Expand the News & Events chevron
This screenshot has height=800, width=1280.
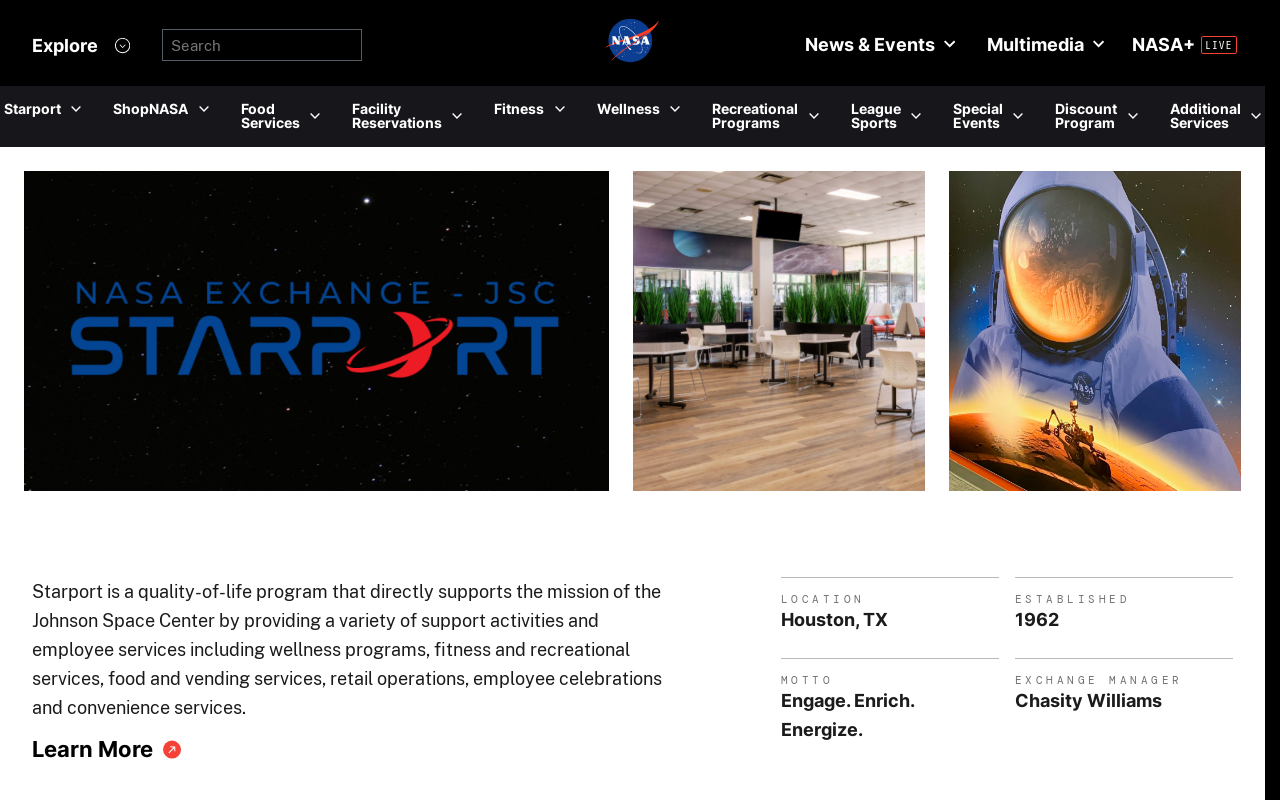(x=949, y=44)
